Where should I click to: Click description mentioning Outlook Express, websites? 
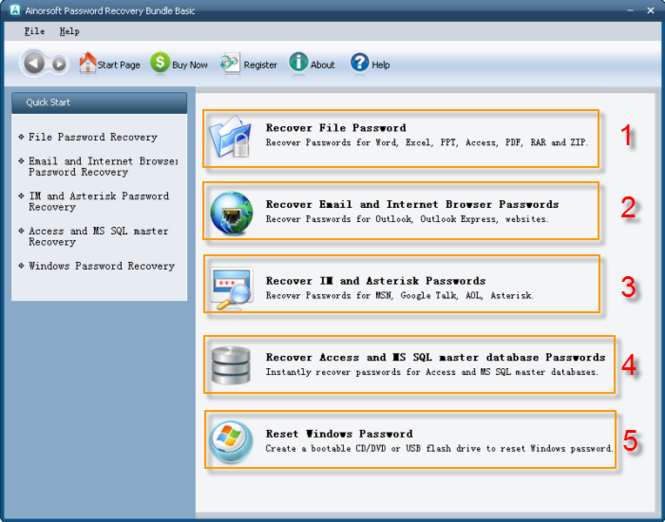click(407, 219)
